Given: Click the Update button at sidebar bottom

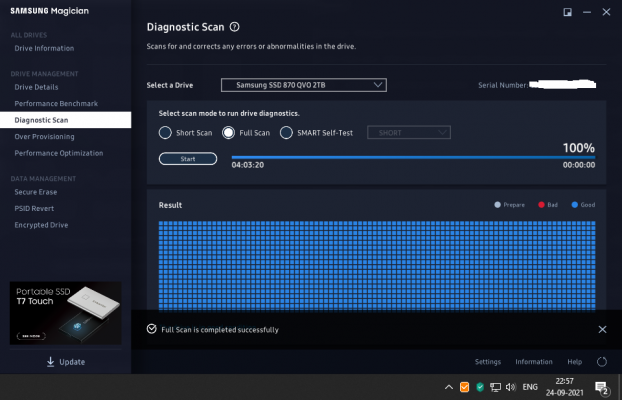Looking at the screenshot, I should (x=65, y=362).
